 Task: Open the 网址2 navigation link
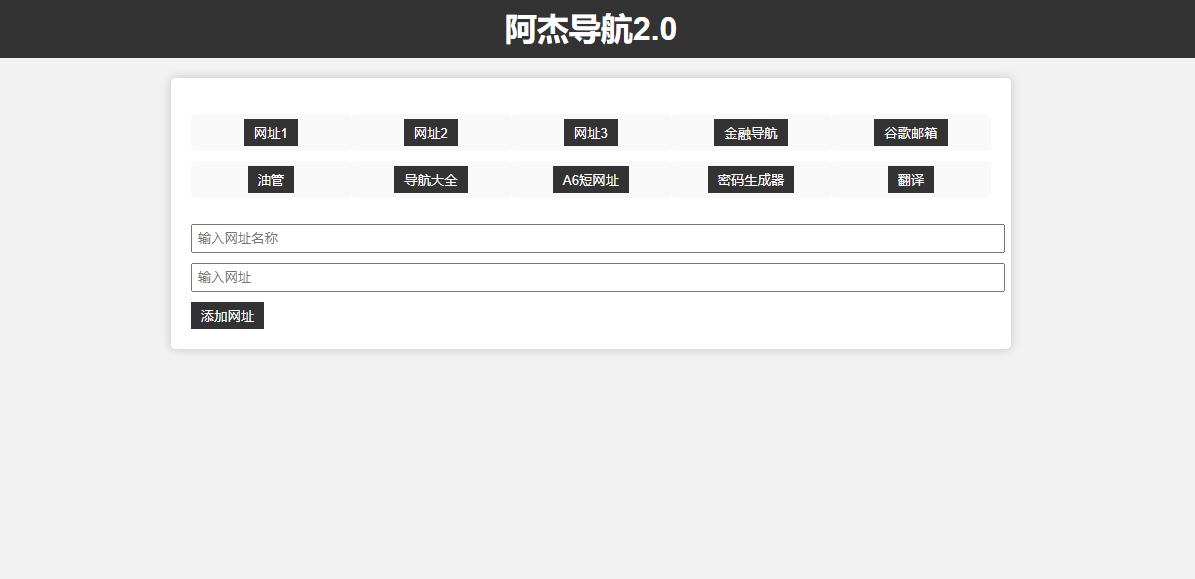[430, 132]
